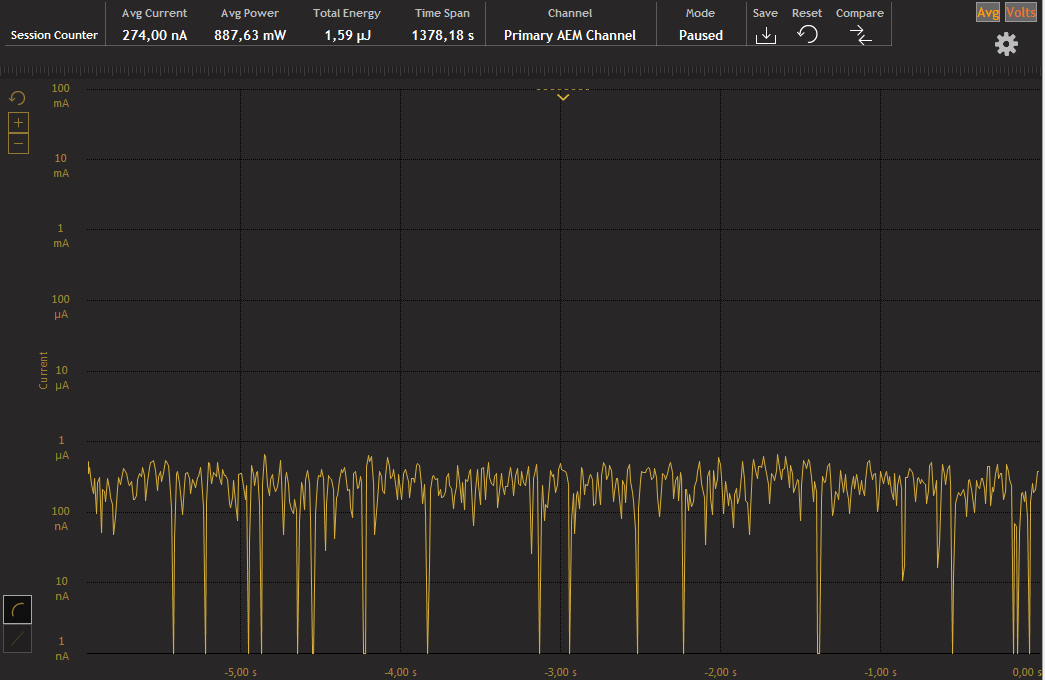This screenshot has width=1045, height=680.
Task: Toggle the Avg waveform display
Action: 988,13
